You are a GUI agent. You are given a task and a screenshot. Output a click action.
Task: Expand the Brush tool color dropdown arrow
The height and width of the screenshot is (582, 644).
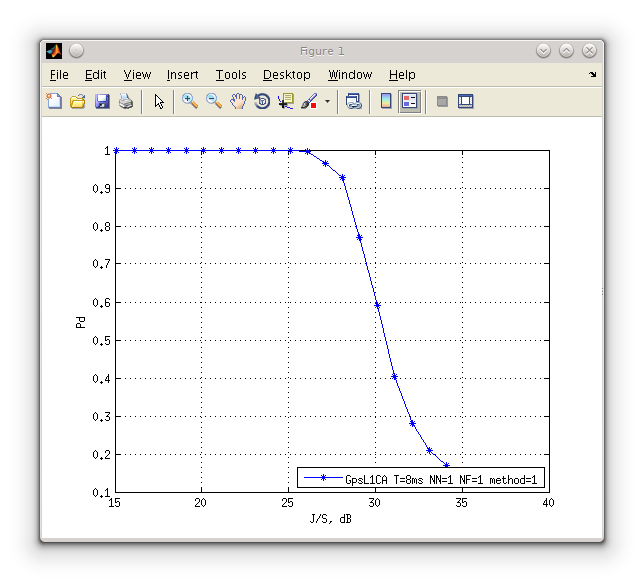point(327,101)
